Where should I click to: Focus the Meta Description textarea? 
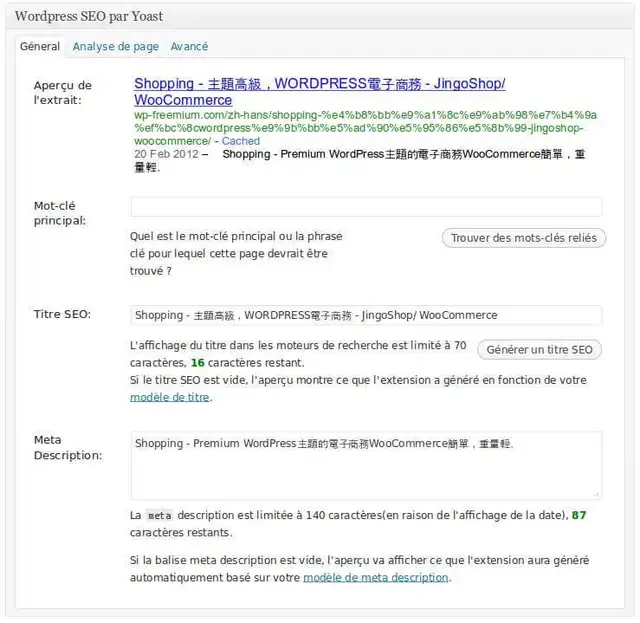366,466
